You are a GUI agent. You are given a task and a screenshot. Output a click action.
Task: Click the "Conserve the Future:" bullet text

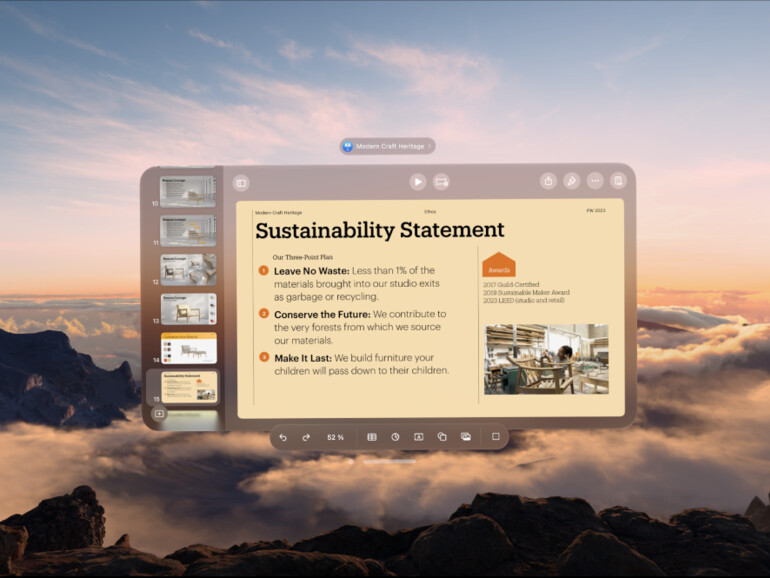322,314
